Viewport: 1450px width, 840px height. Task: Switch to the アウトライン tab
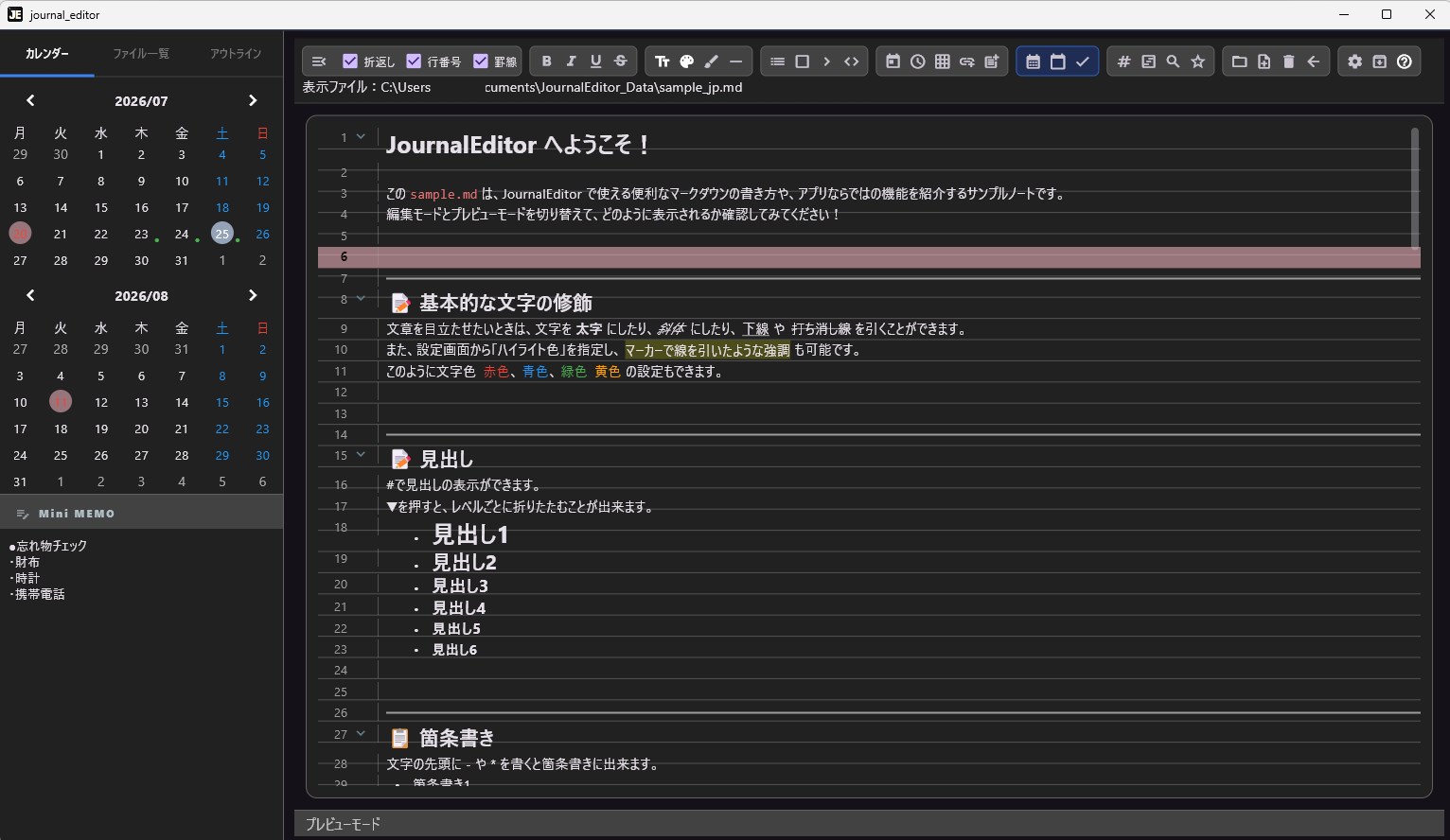[x=236, y=54]
